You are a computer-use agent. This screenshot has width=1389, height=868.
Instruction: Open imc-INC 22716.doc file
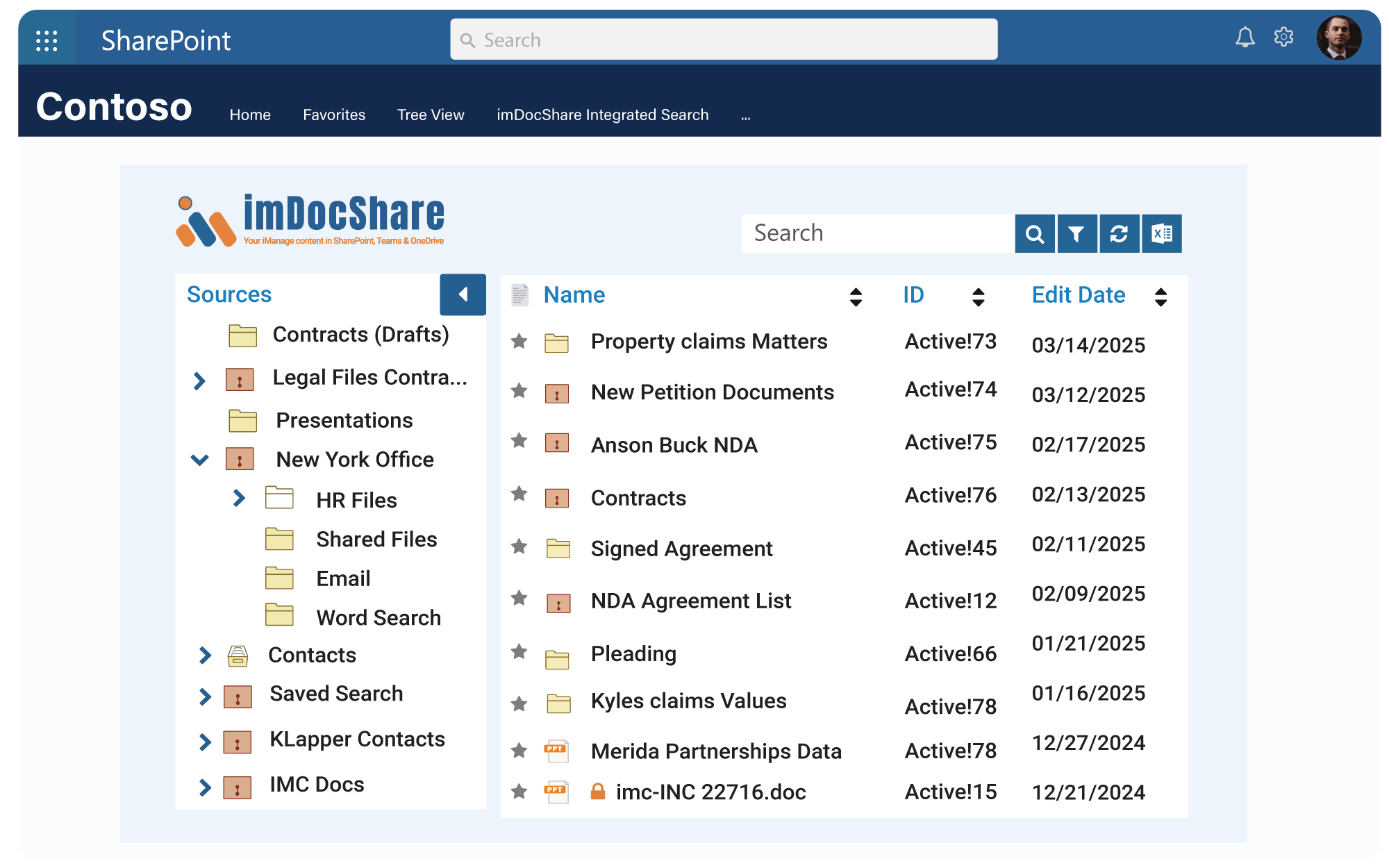710,792
